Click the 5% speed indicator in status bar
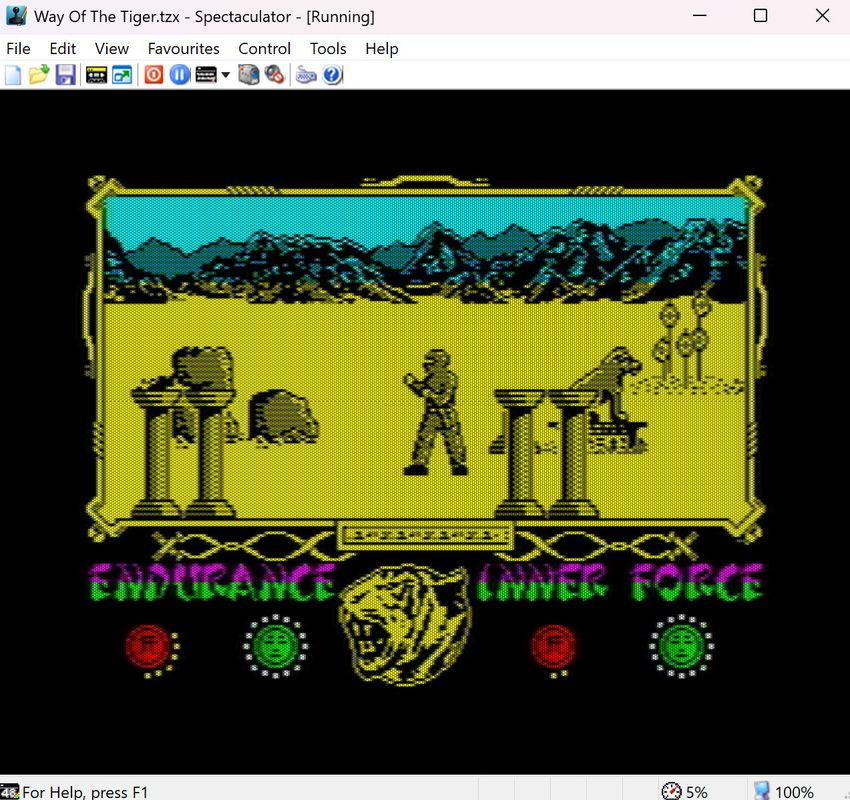 pos(685,791)
